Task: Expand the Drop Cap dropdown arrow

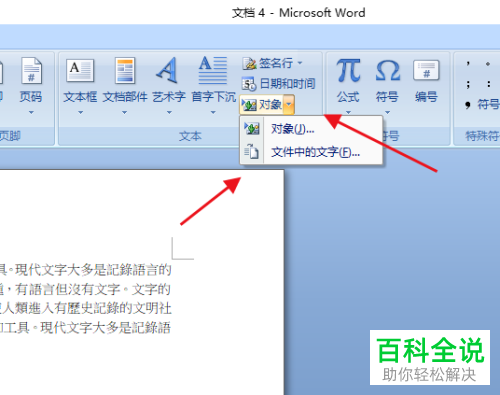Action: point(213,112)
